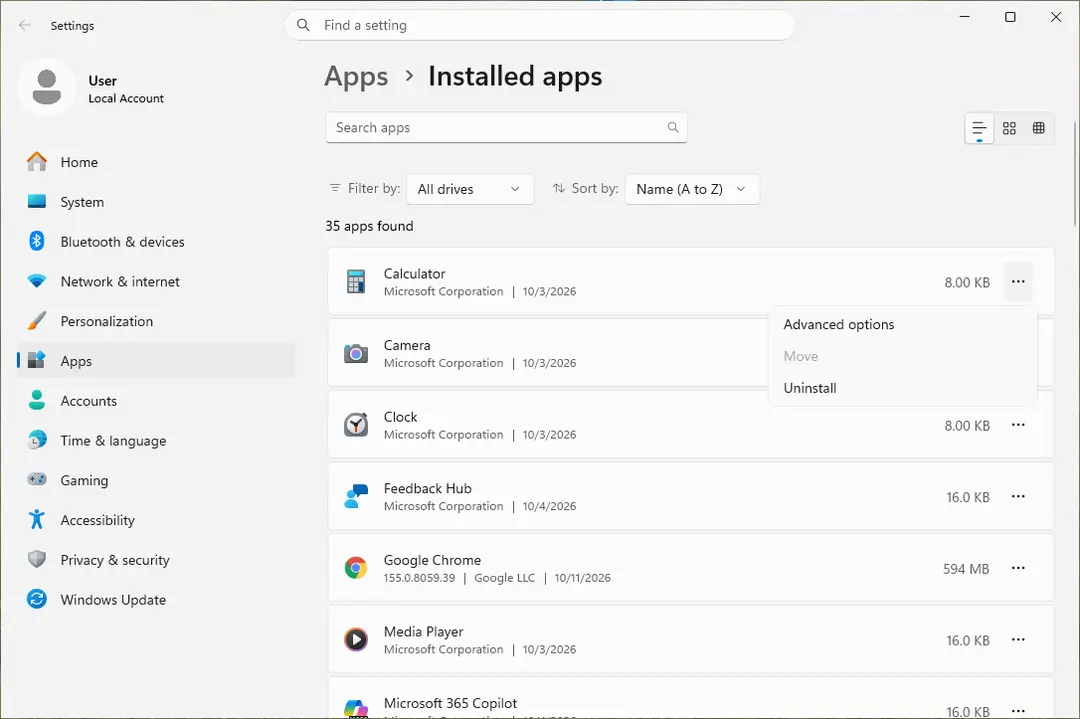
Task: Click the 35 apps found text
Action: (369, 226)
